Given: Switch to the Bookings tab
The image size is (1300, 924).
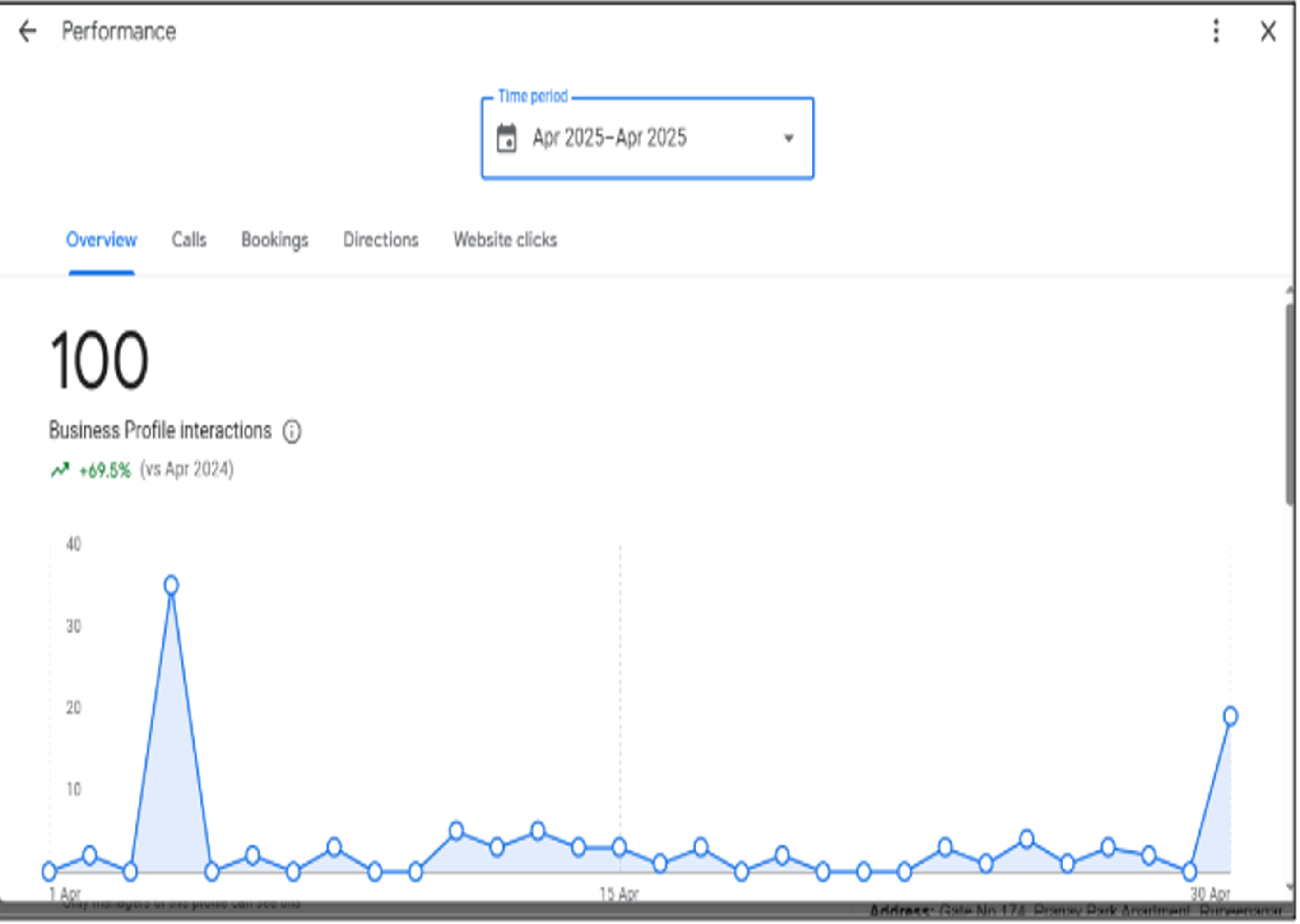Looking at the screenshot, I should coord(274,240).
